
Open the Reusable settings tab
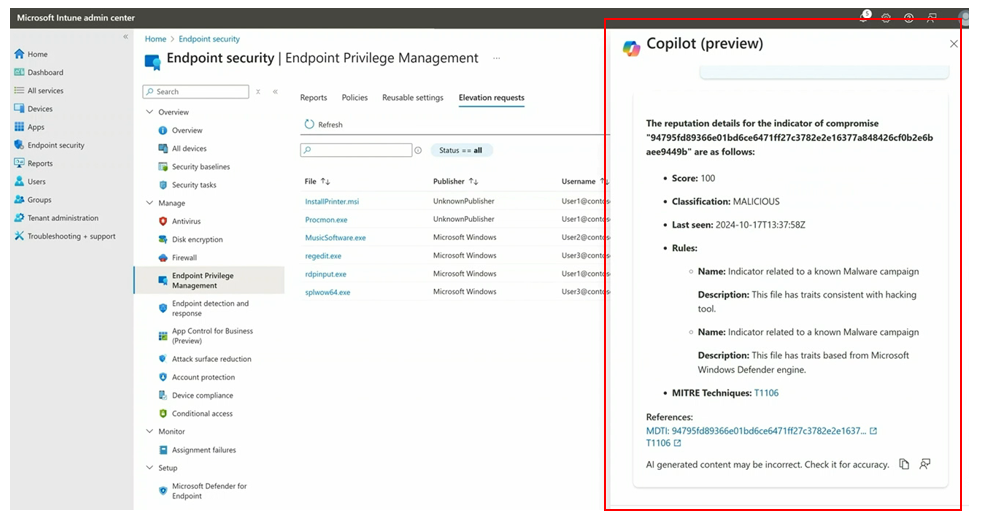point(412,98)
